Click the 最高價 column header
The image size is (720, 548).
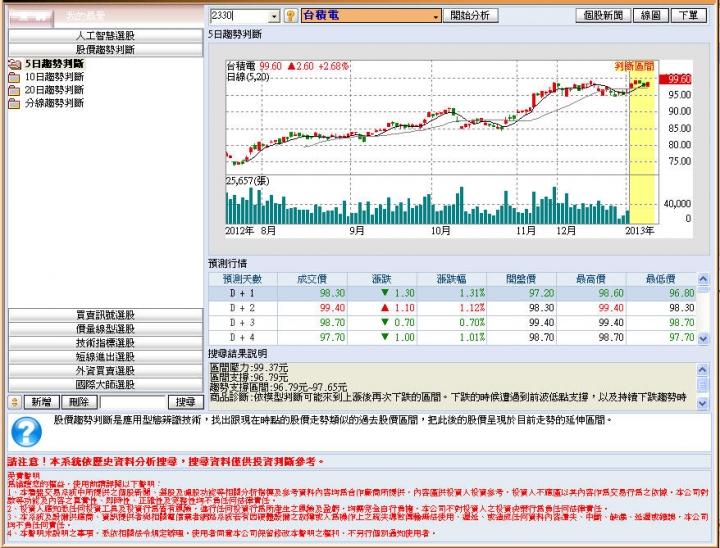(591, 279)
